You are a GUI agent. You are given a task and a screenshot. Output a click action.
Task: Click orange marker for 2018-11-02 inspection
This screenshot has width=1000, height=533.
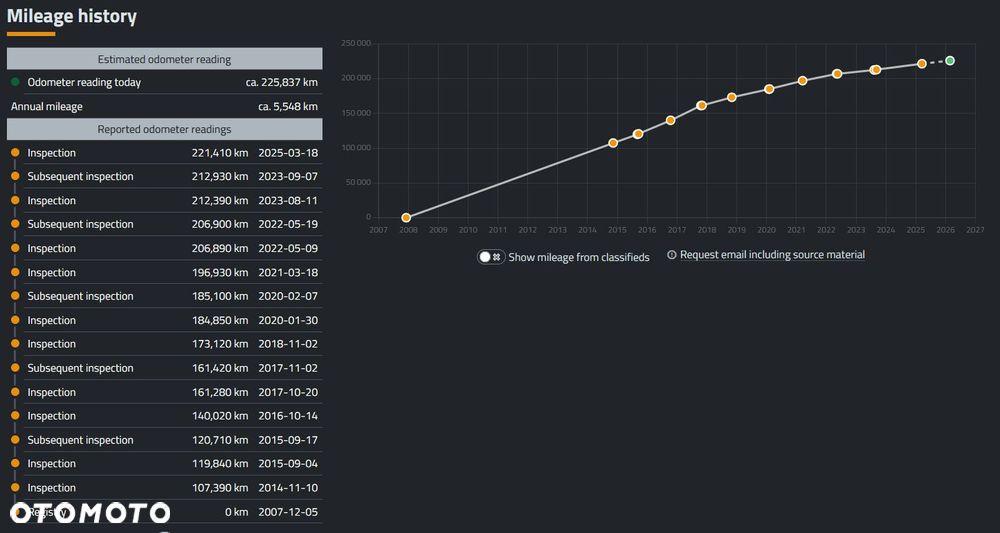pos(15,344)
